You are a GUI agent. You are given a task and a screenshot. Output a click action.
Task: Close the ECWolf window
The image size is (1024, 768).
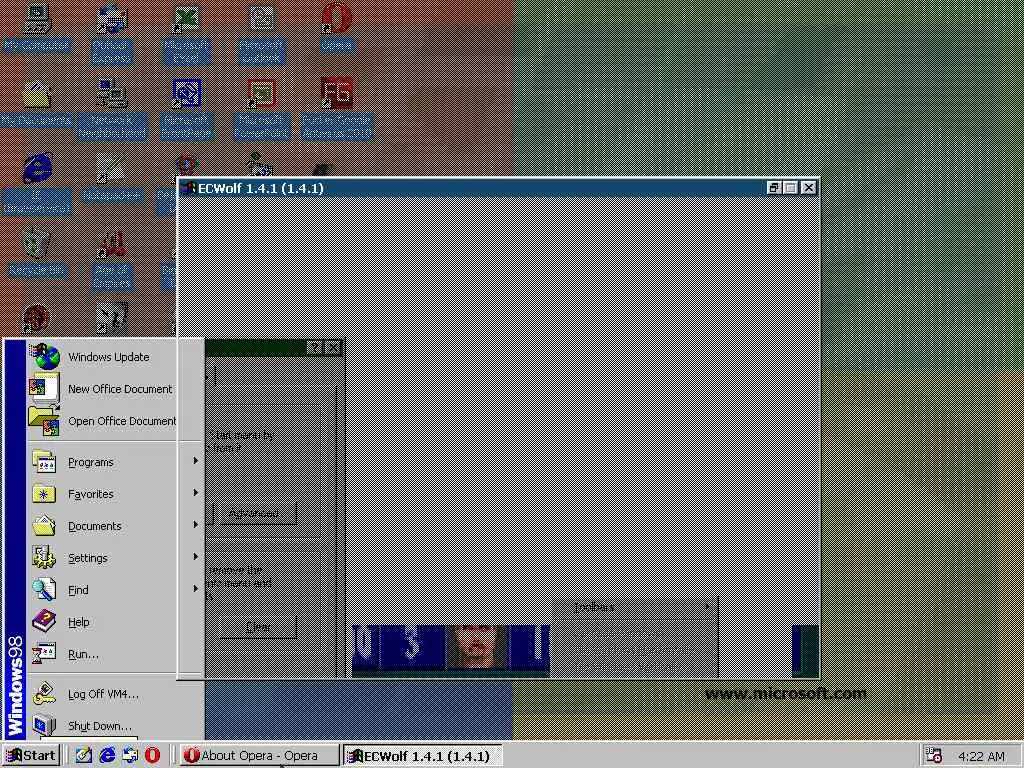(x=808, y=188)
